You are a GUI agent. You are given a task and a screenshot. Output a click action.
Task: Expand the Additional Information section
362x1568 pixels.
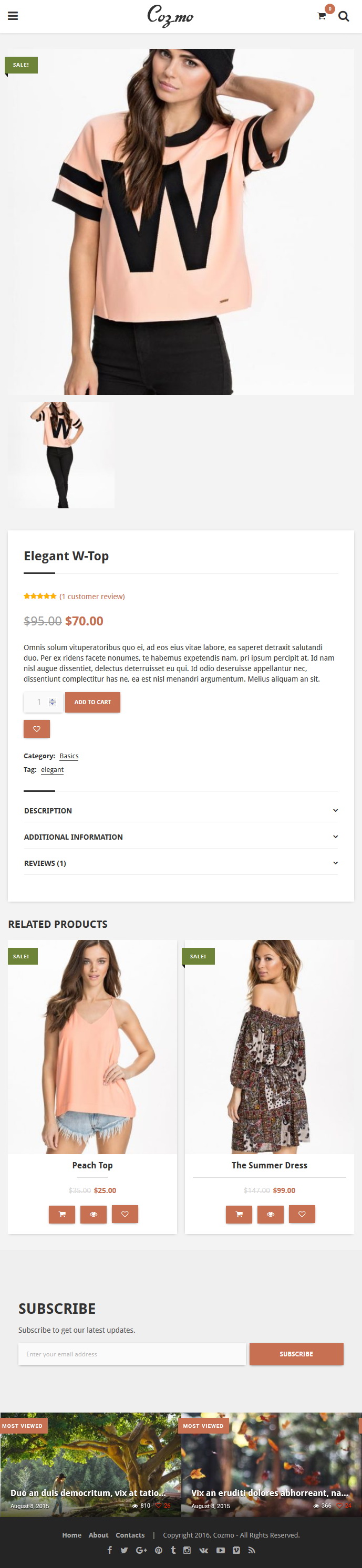click(x=181, y=837)
